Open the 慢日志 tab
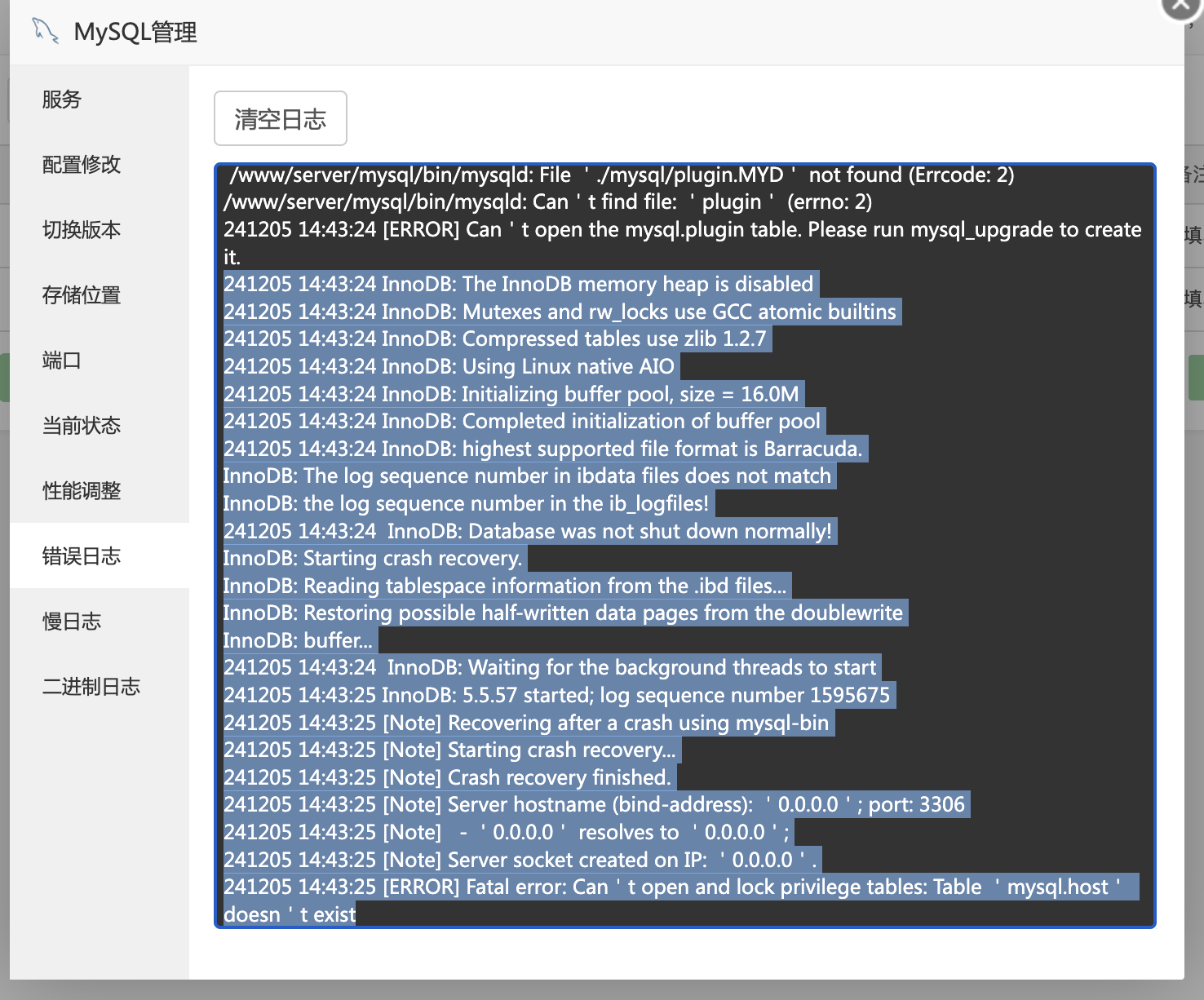The image size is (1204, 1000). point(100,622)
